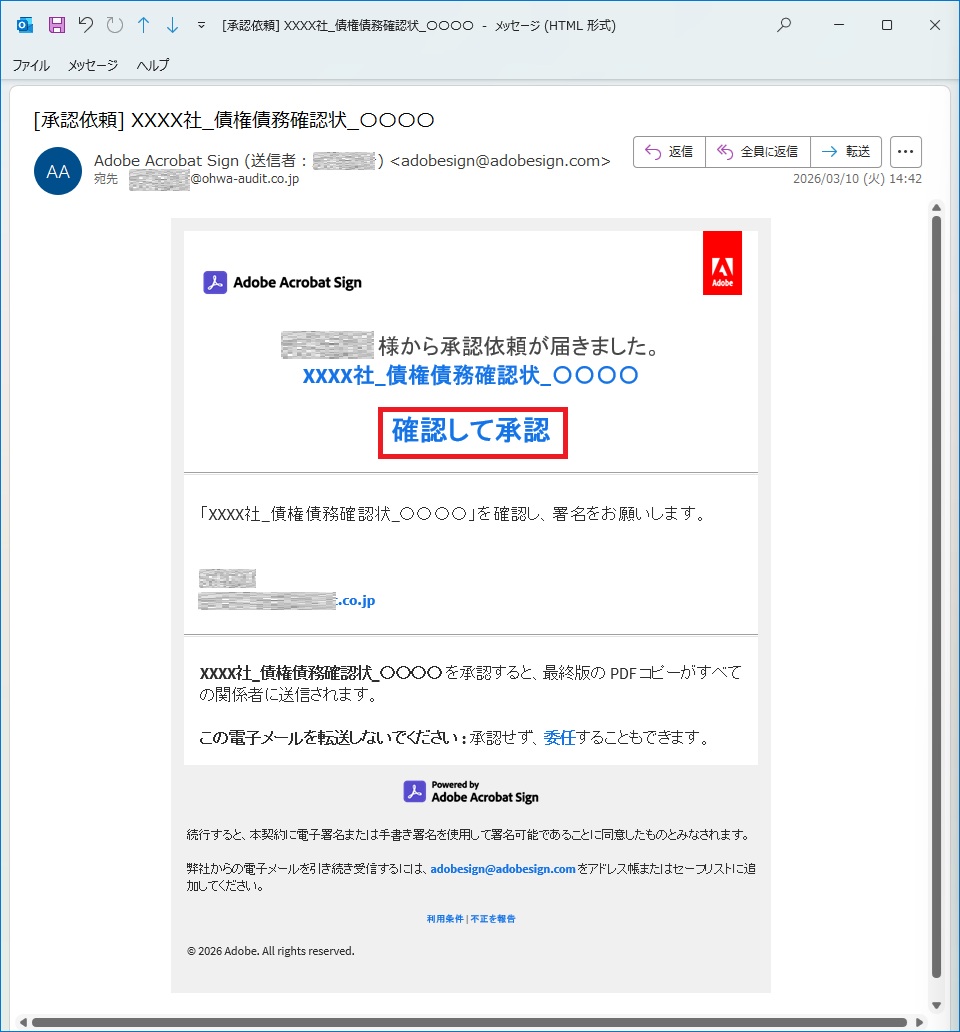The width and height of the screenshot is (960, 1032).
Task: Click the 委任 delegate link
Action: (559, 738)
